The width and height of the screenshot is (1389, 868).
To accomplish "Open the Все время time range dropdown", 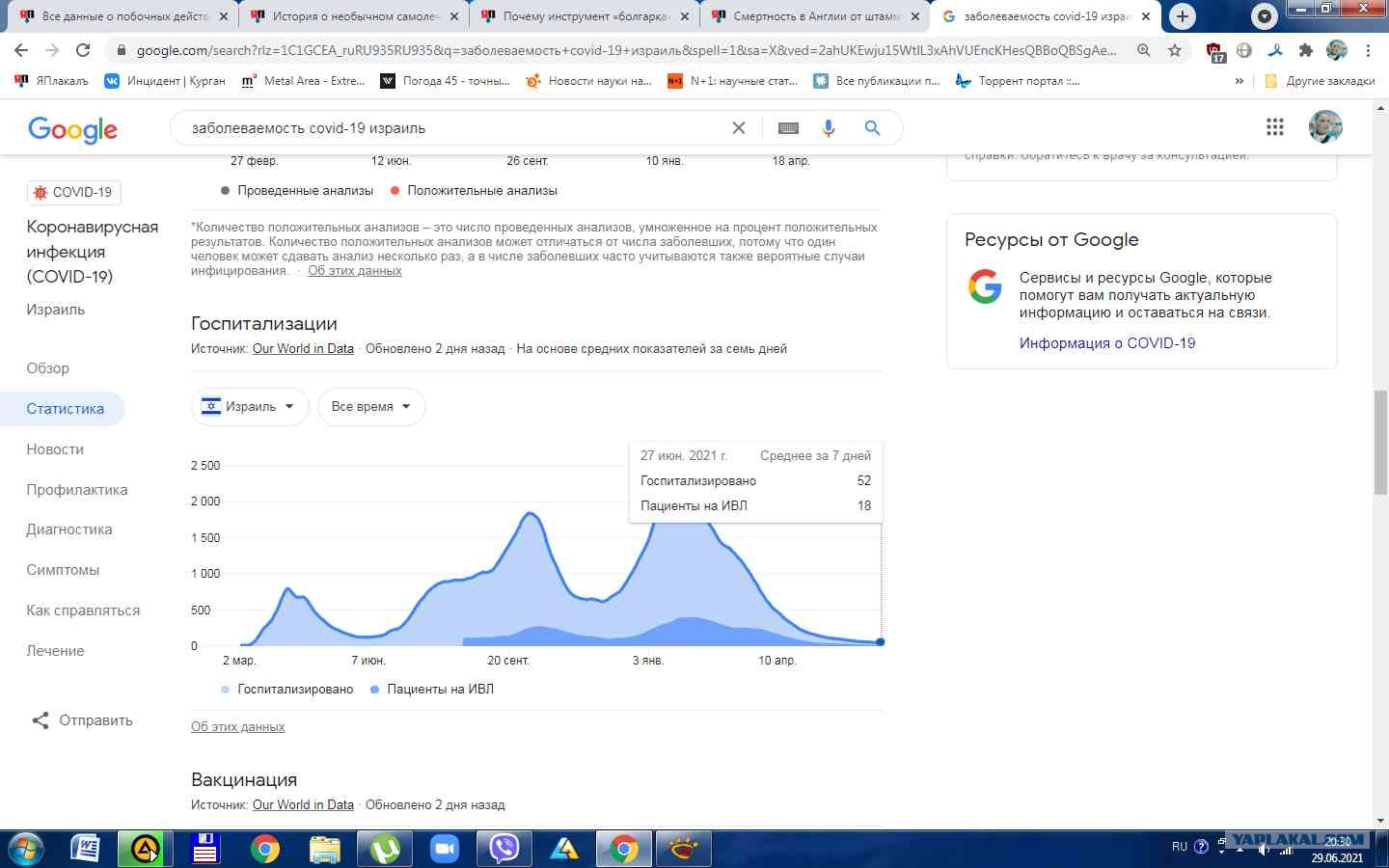I will tap(371, 406).
